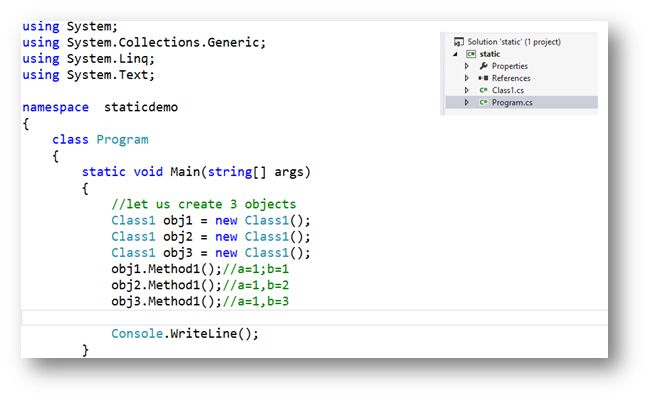The height and width of the screenshot is (400, 650).
Task: Click 'args' parameter in Main
Action: click(x=289, y=172)
